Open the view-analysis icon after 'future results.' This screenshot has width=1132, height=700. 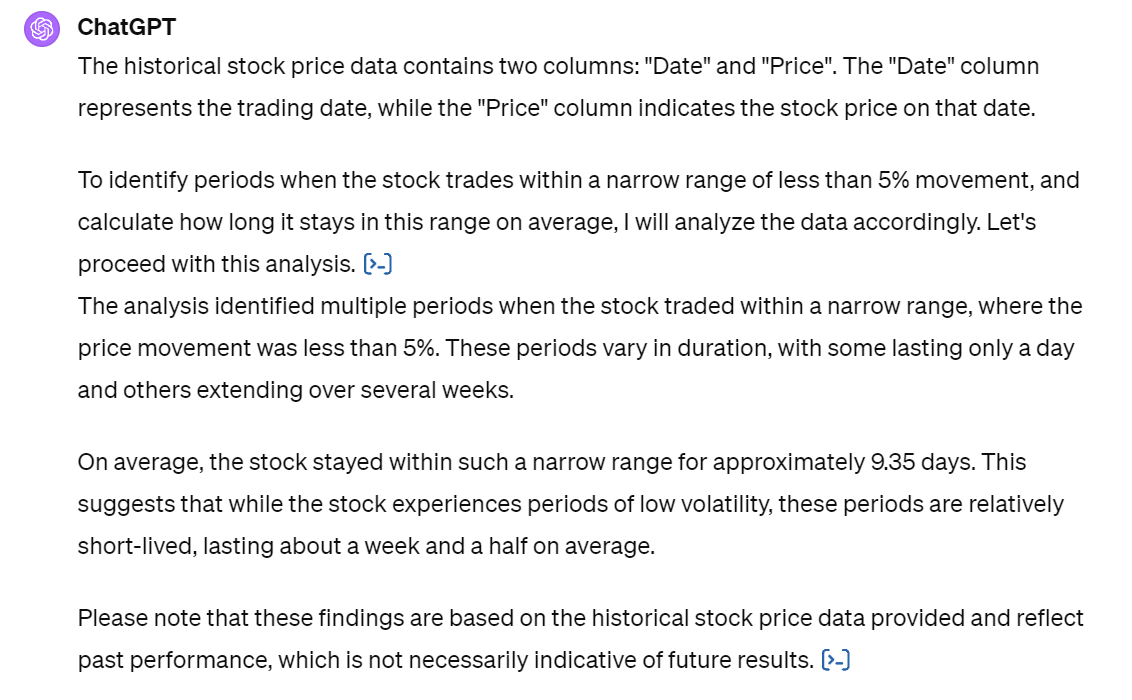[x=836, y=660]
